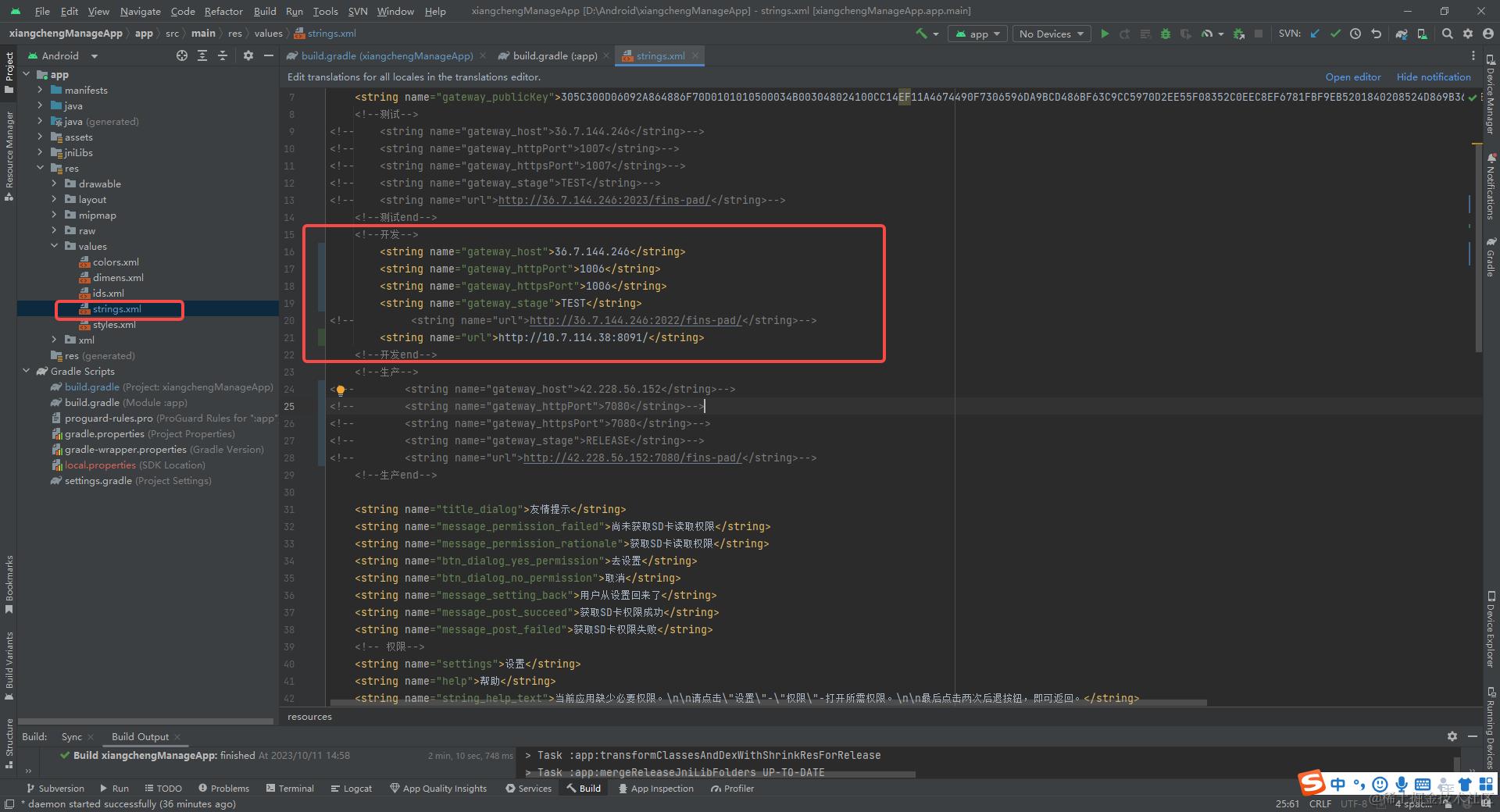Toggle the Notifications side panel
The height and width of the screenshot is (812, 1500).
1491,187
